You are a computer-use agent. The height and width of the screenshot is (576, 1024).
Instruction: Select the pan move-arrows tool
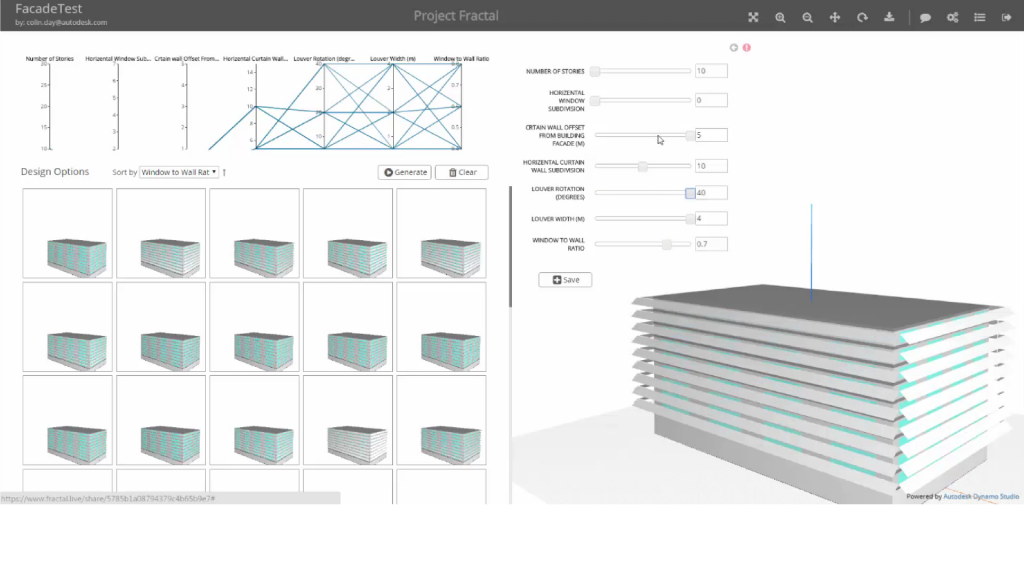pos(835,17)
